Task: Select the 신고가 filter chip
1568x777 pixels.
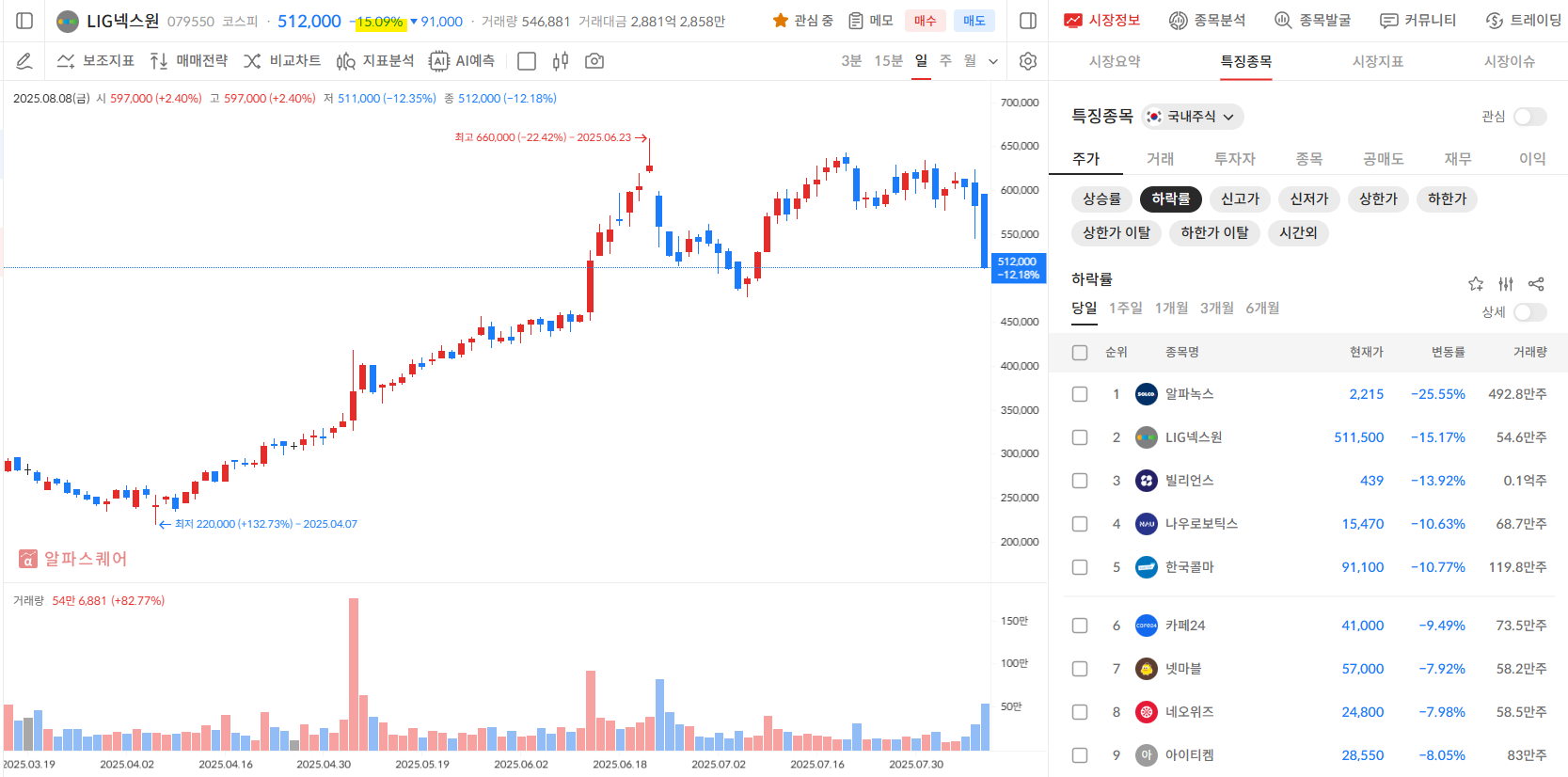Action: pyautogui.click(x=1240, y=198)
